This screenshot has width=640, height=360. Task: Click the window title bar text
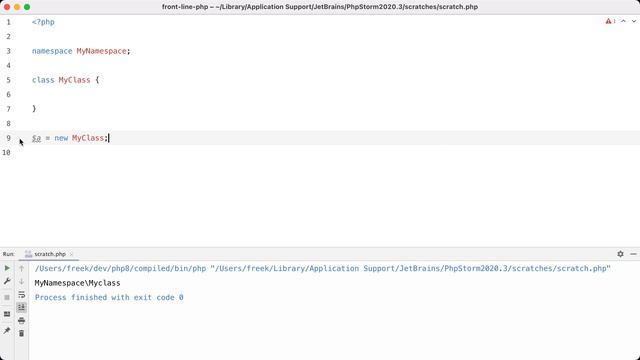320,7
